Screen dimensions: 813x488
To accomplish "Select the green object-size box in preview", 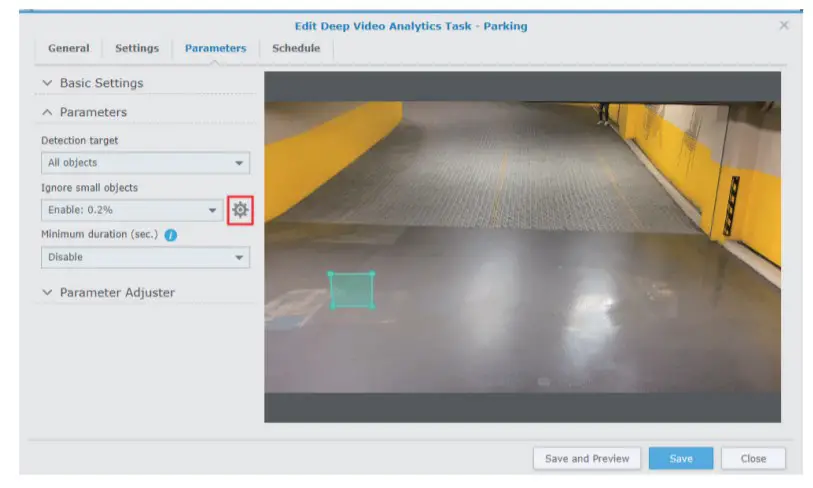I will coord(352,290).
